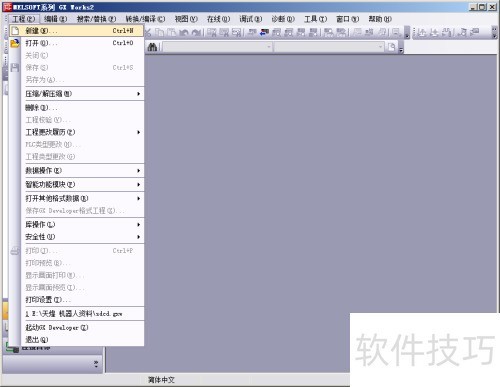This screenshot has height=387, width=500.
Task: Open the 工具 menu
Action: click(315, 19)
